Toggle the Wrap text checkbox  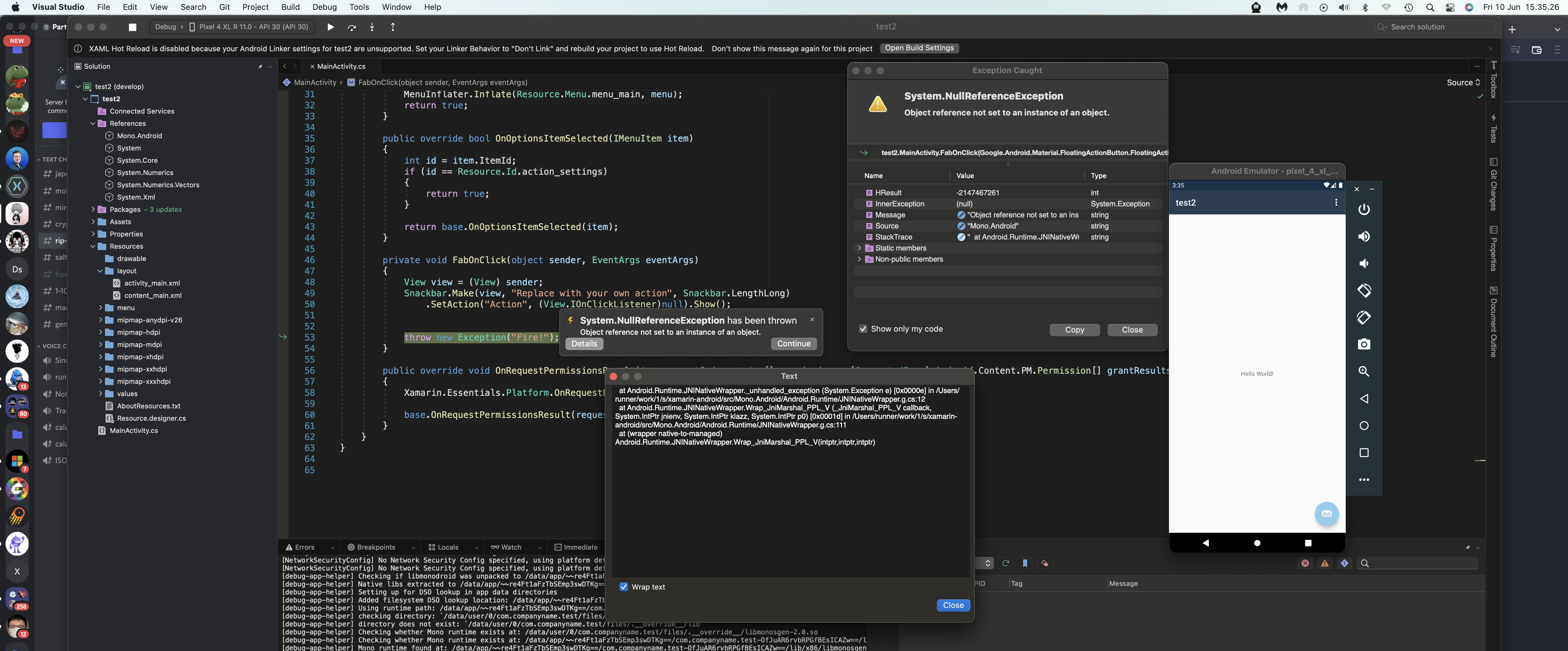tap(623, 587)
